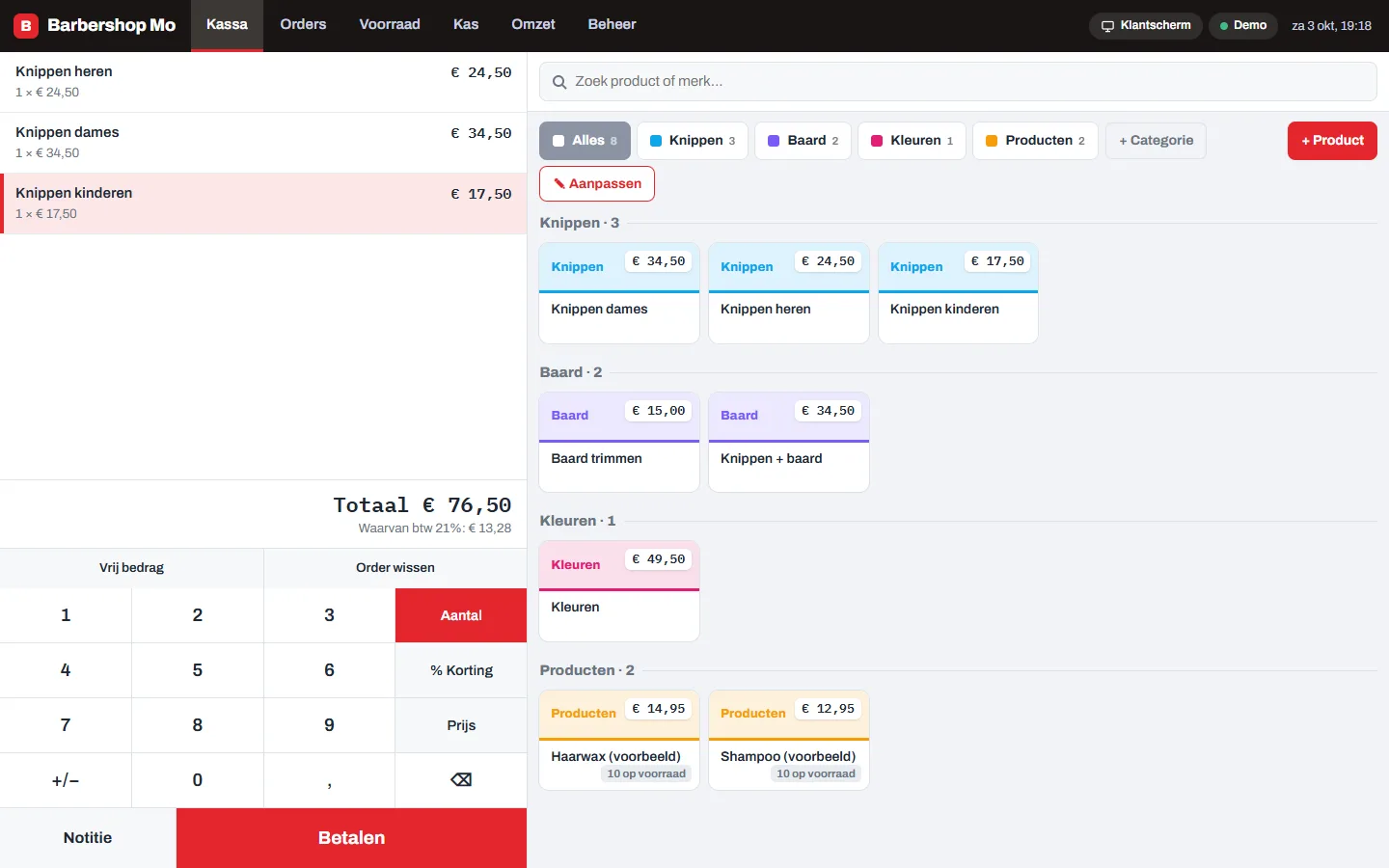
Task: Select highlighted Knippen kinderen order line
Action: pyautogui.click(x=263, y=203)
